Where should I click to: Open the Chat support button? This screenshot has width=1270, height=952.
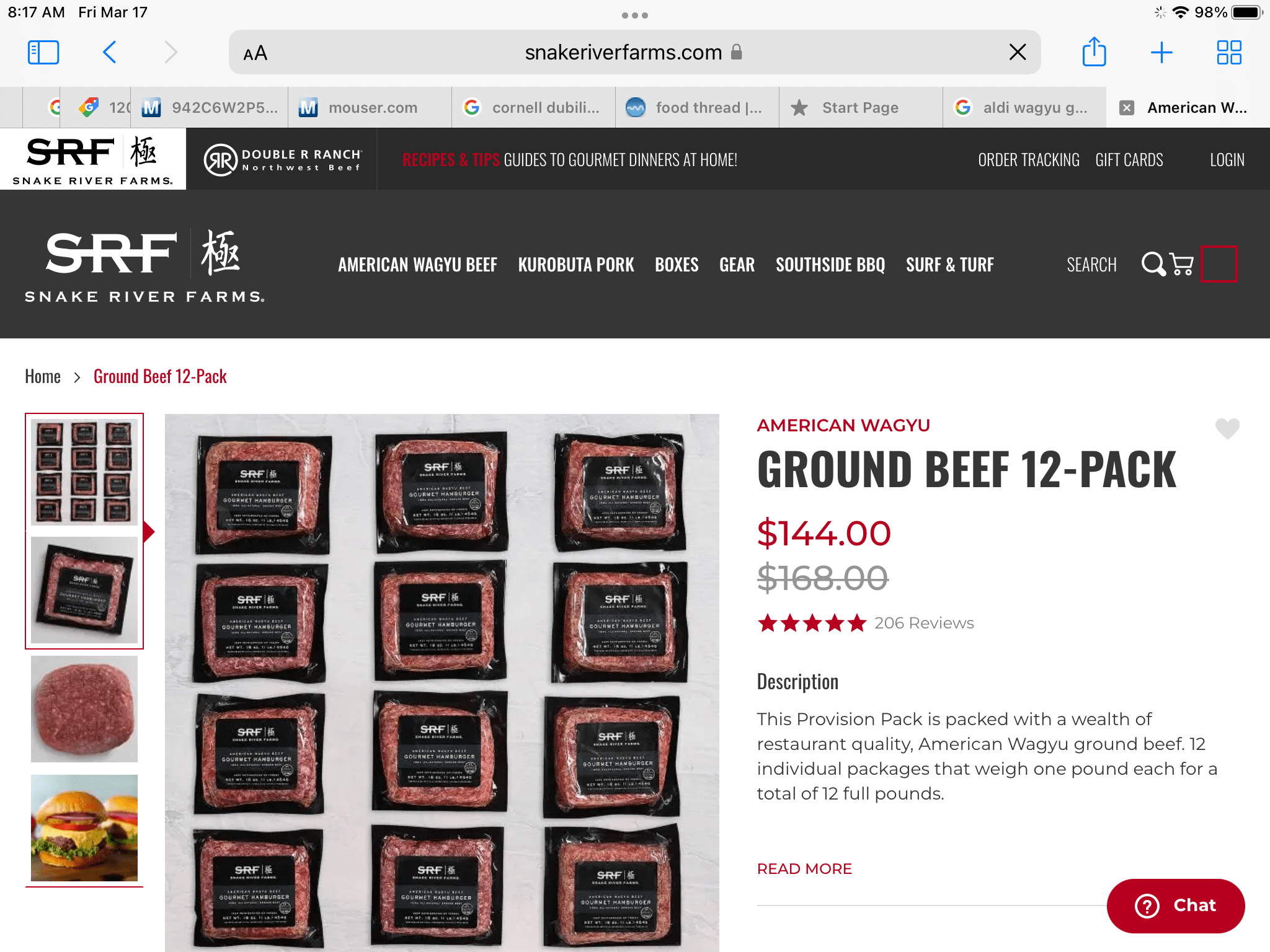click(x=1176, y=906)
